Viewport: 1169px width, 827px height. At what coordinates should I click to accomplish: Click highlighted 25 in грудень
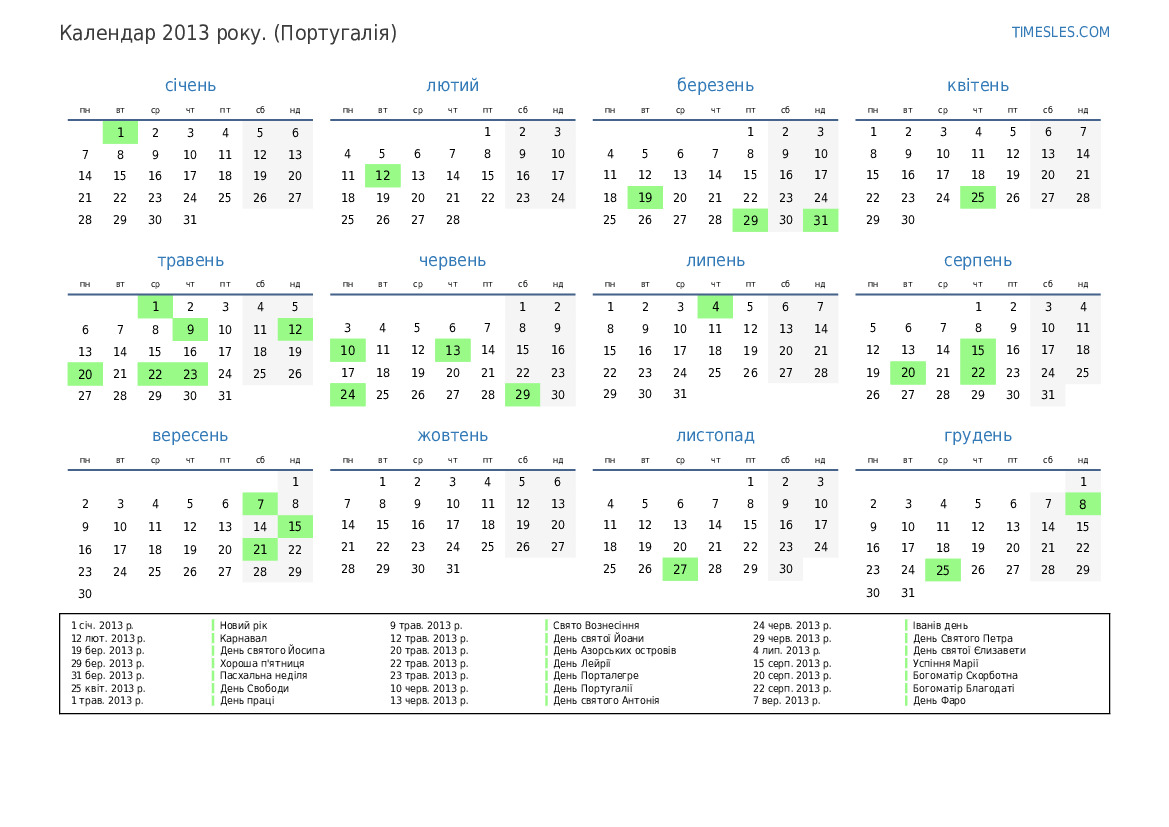point(942,570)
